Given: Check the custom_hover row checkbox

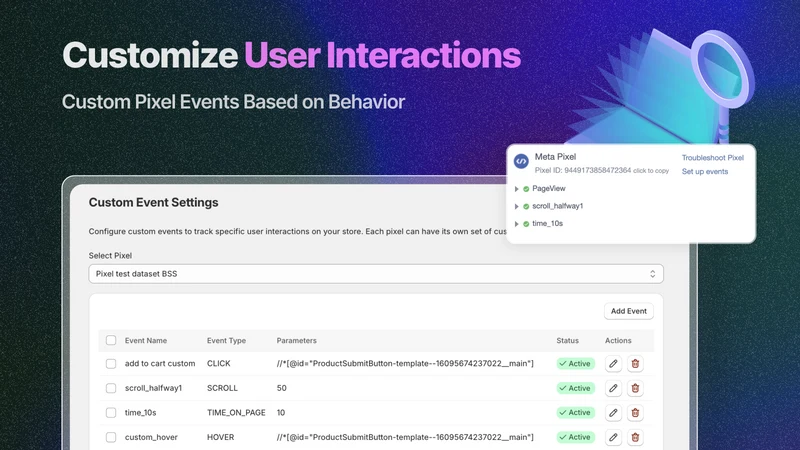Looking at the screenshot, I should click(111, 437).
